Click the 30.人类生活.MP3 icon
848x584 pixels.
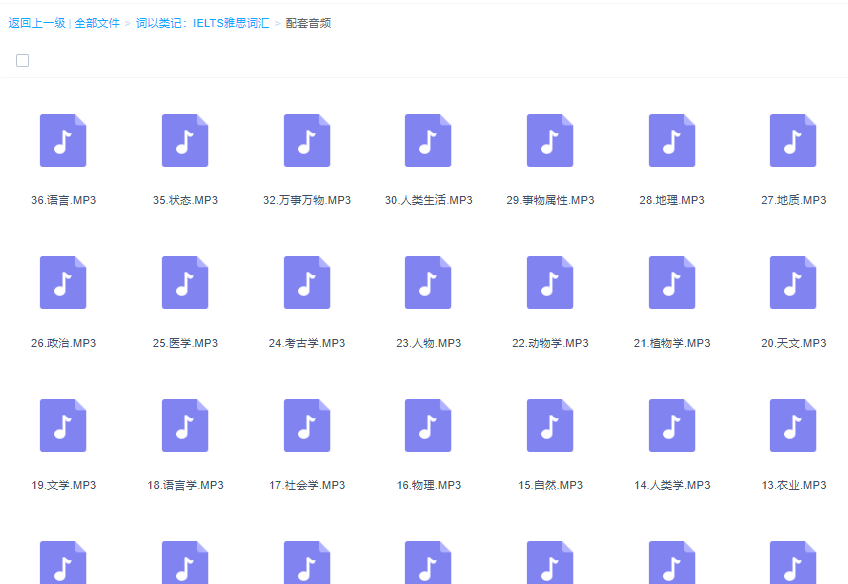pos(427,140)
